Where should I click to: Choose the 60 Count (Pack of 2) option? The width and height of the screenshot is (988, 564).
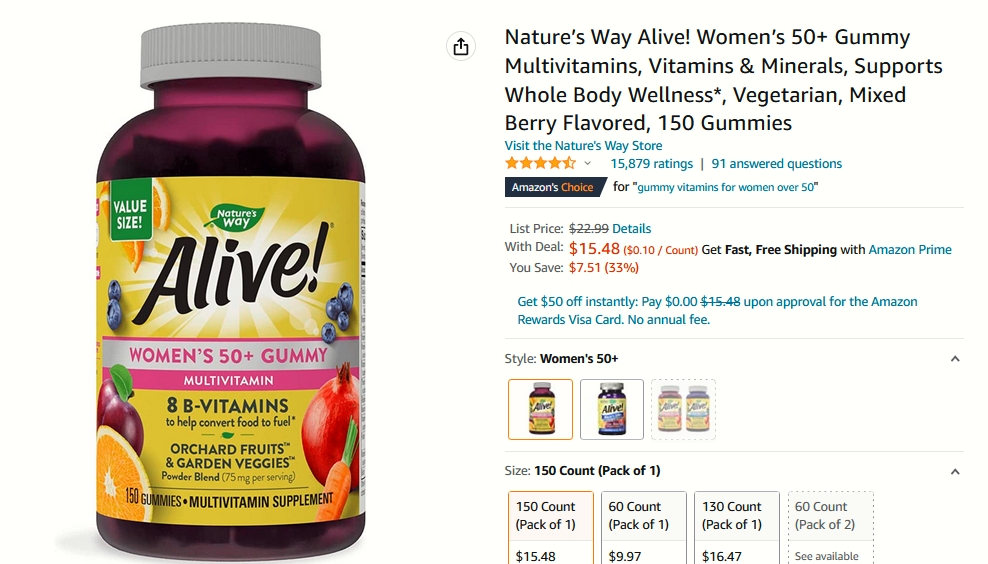point(830,528)
